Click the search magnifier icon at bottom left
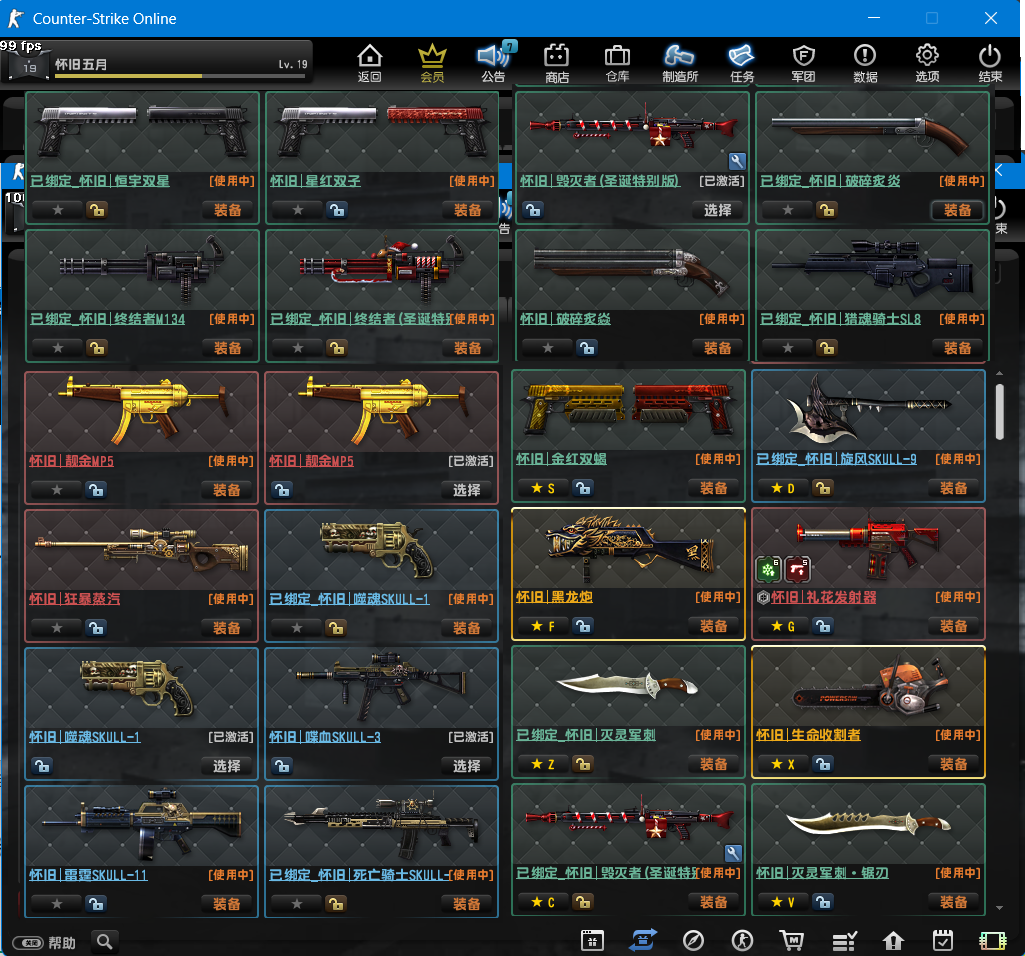This screenshot has width=1025, height=956. point(105,942)
